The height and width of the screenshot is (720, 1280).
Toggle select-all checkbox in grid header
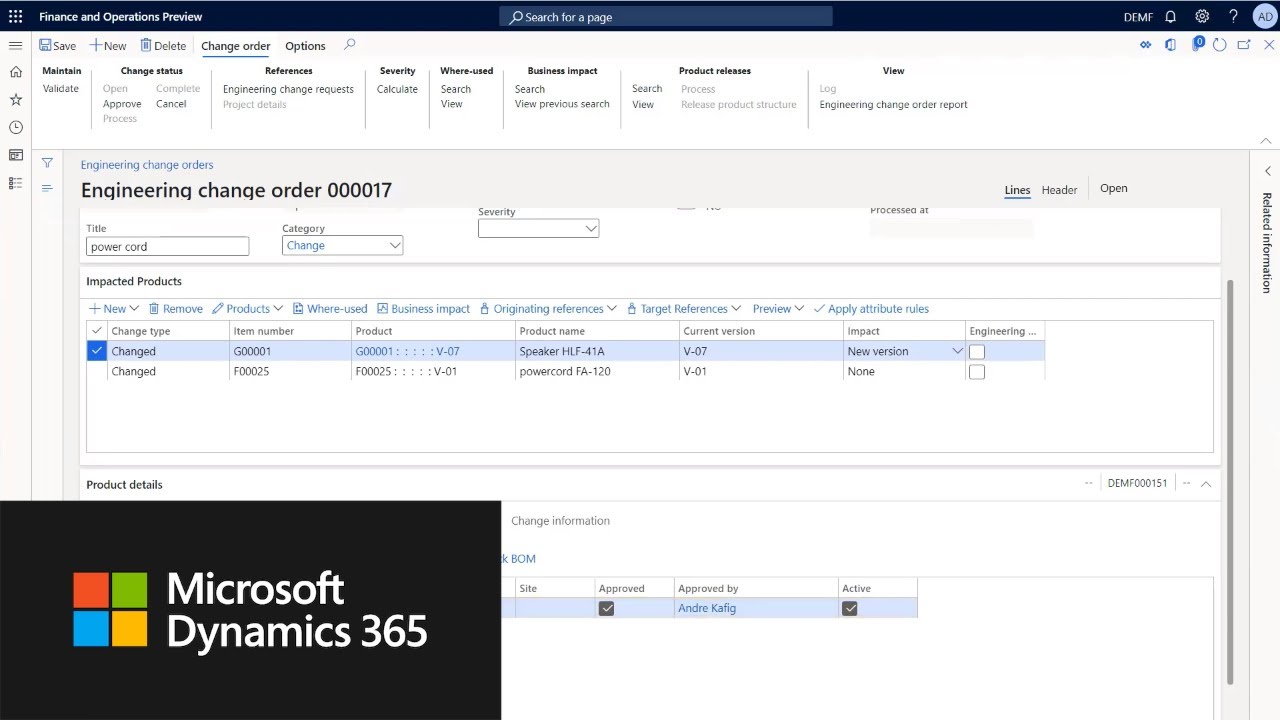pyautogui.click(x=97, y=331)
